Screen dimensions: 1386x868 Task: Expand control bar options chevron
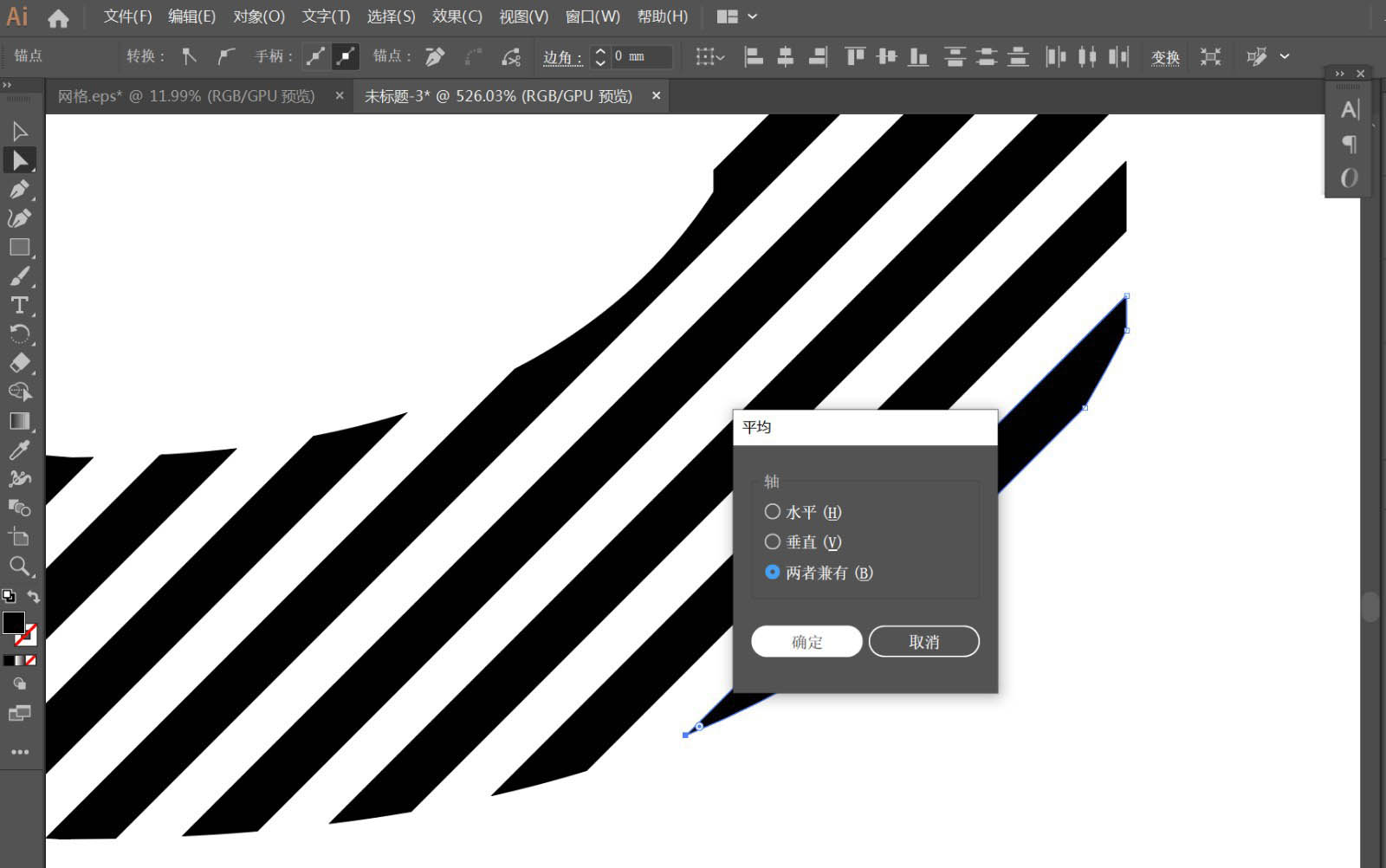point(1285,57)
